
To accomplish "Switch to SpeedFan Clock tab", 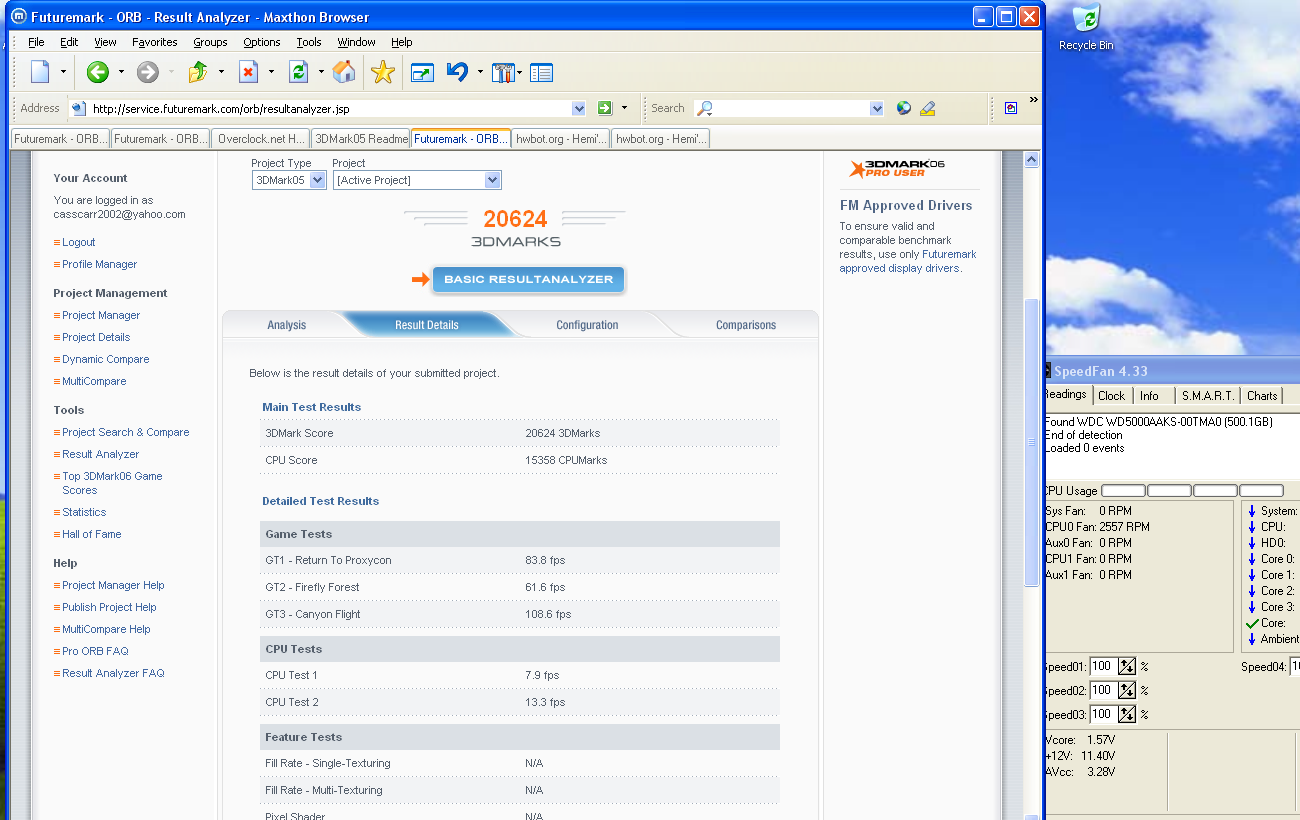I will point(1111,396).
